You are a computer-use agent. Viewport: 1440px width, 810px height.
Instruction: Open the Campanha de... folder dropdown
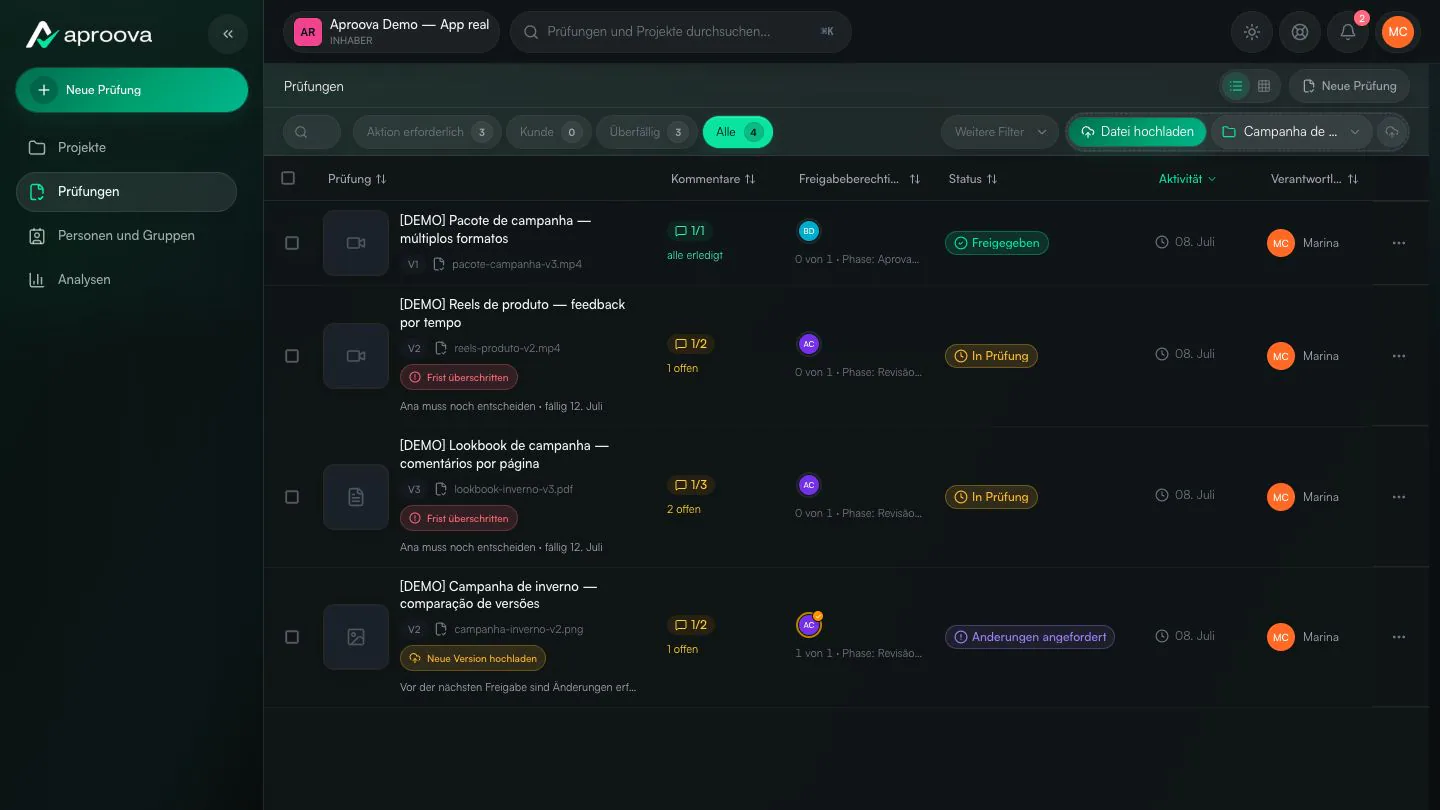click(x=1291, y=132)
